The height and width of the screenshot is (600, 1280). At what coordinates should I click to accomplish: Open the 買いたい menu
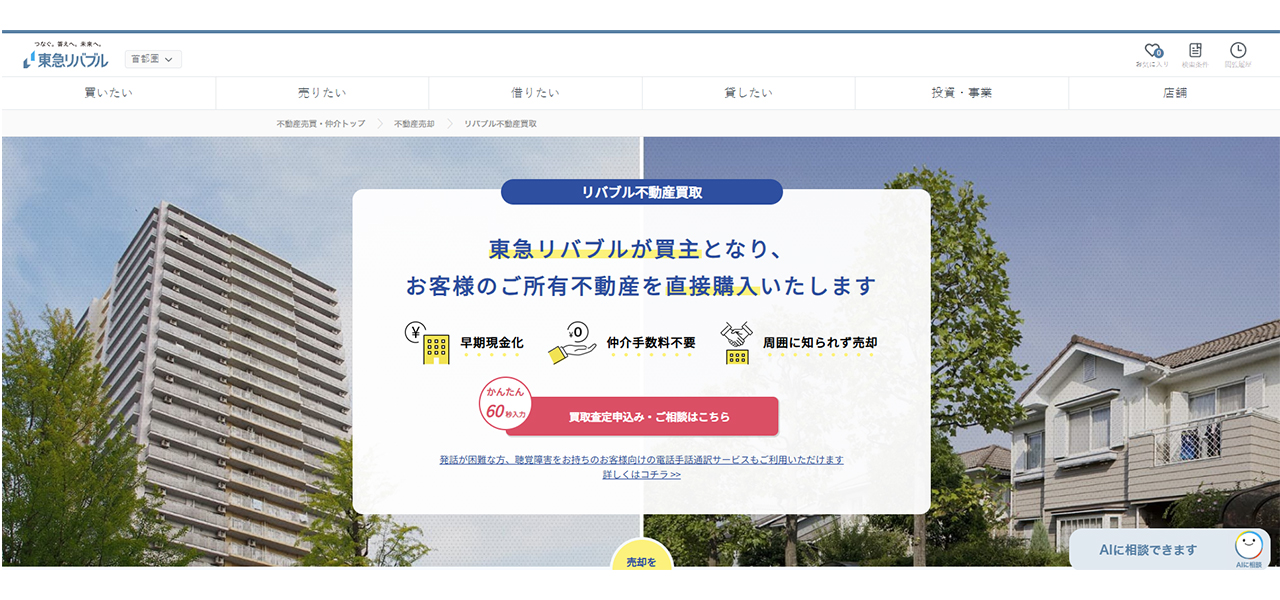108,93
